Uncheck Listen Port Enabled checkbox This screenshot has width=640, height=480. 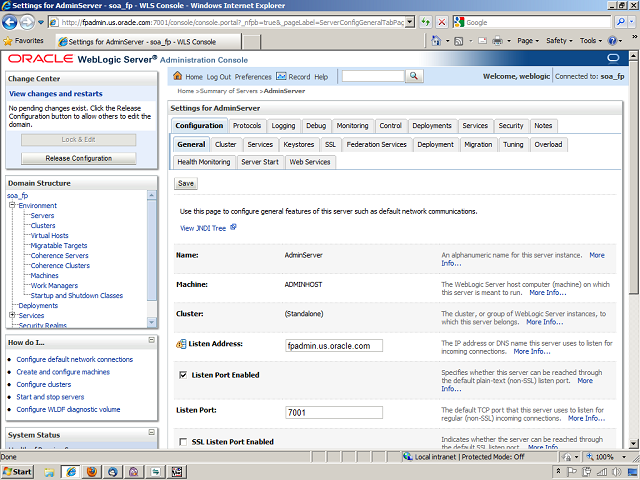point(182,375)
